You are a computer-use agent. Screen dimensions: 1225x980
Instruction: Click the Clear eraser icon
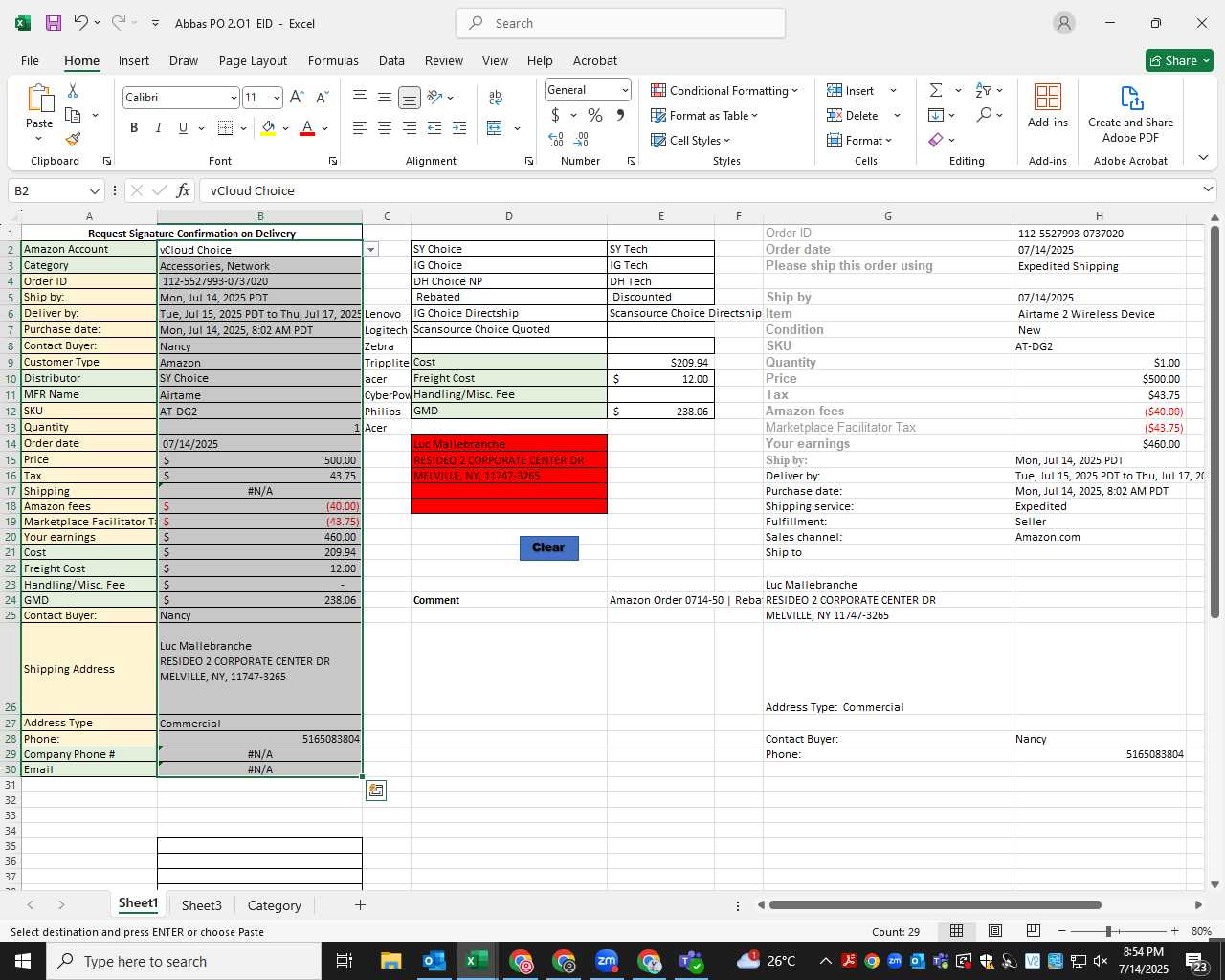click(x=936, y=140)
